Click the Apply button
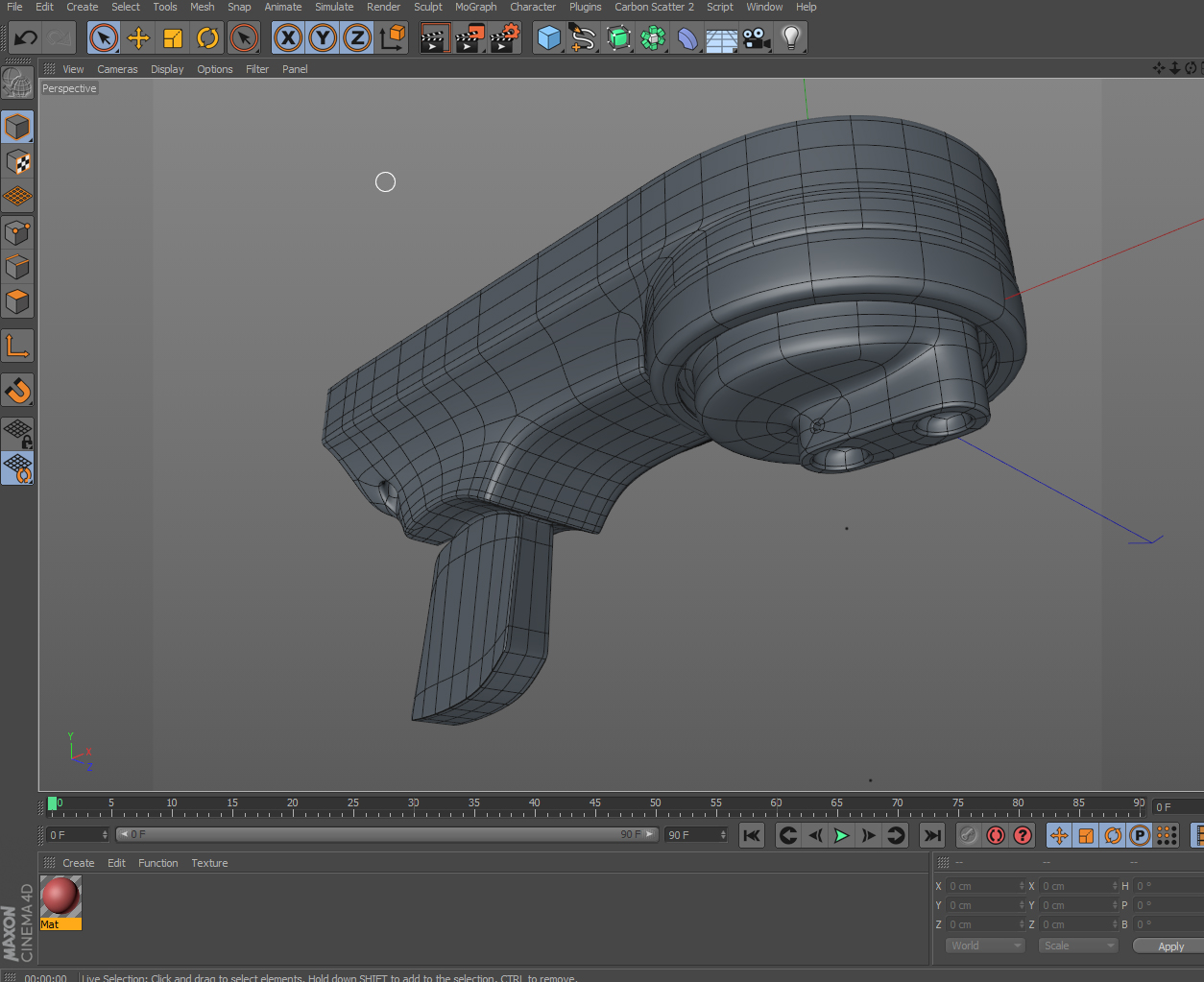 pyautogui.click(x=1169, y=946)
